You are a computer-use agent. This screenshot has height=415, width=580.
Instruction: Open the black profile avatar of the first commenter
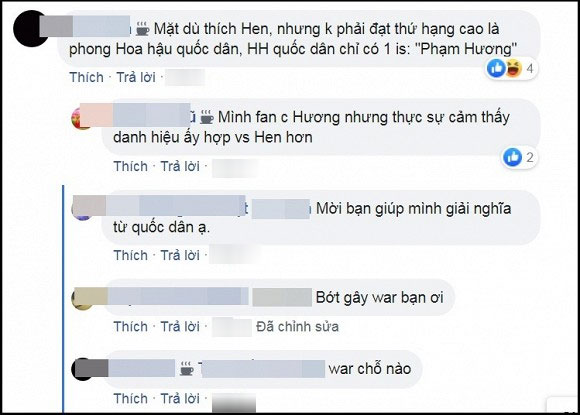tap(30, 29)
